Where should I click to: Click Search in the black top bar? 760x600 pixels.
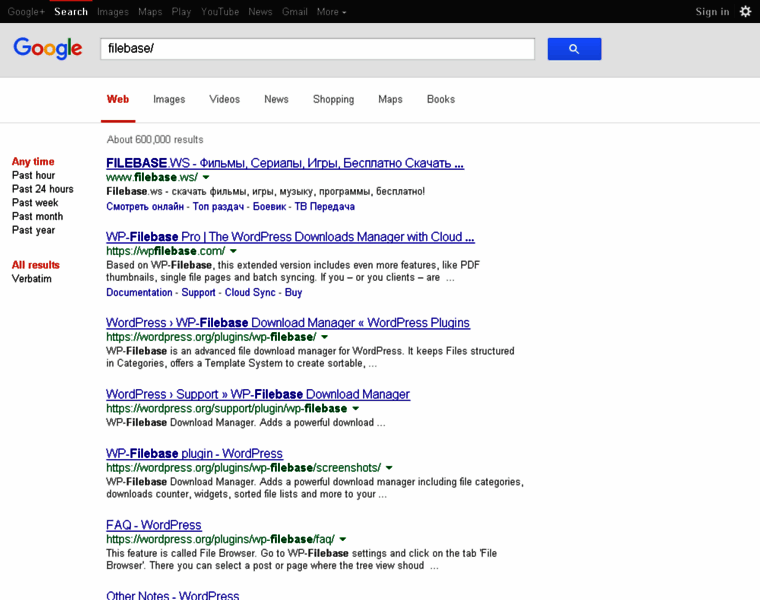coord(71,12)
